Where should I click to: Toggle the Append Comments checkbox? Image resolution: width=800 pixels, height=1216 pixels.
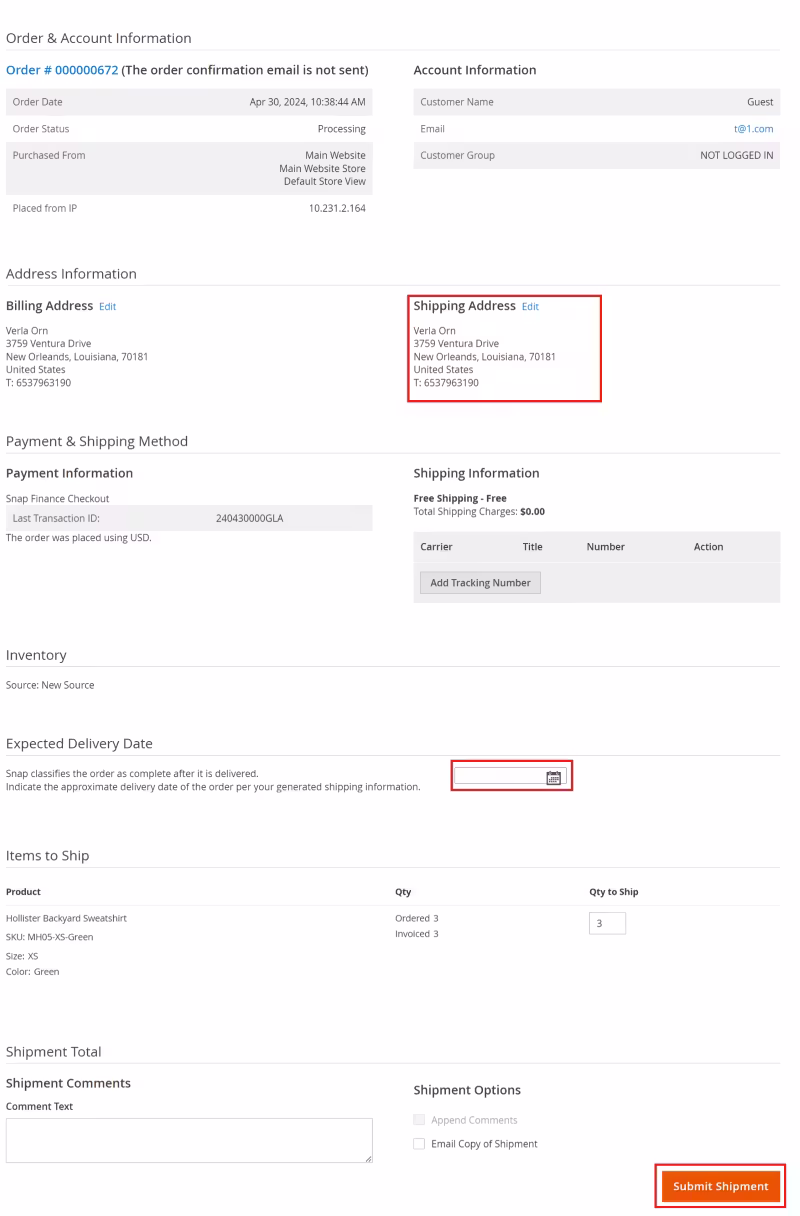click(420, 1120)
